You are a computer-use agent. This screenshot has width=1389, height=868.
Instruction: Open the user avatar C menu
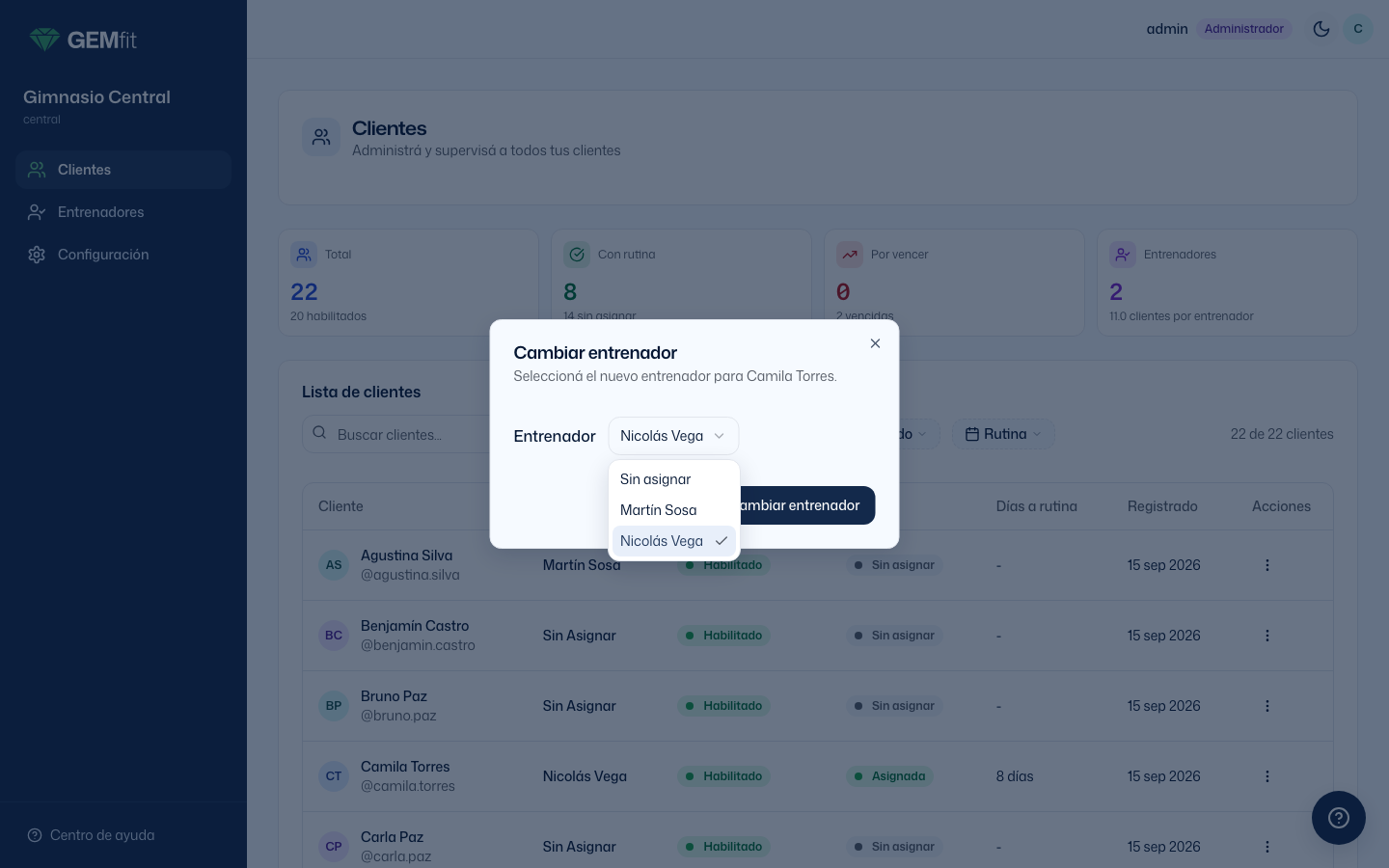[x=1358, y=29]
